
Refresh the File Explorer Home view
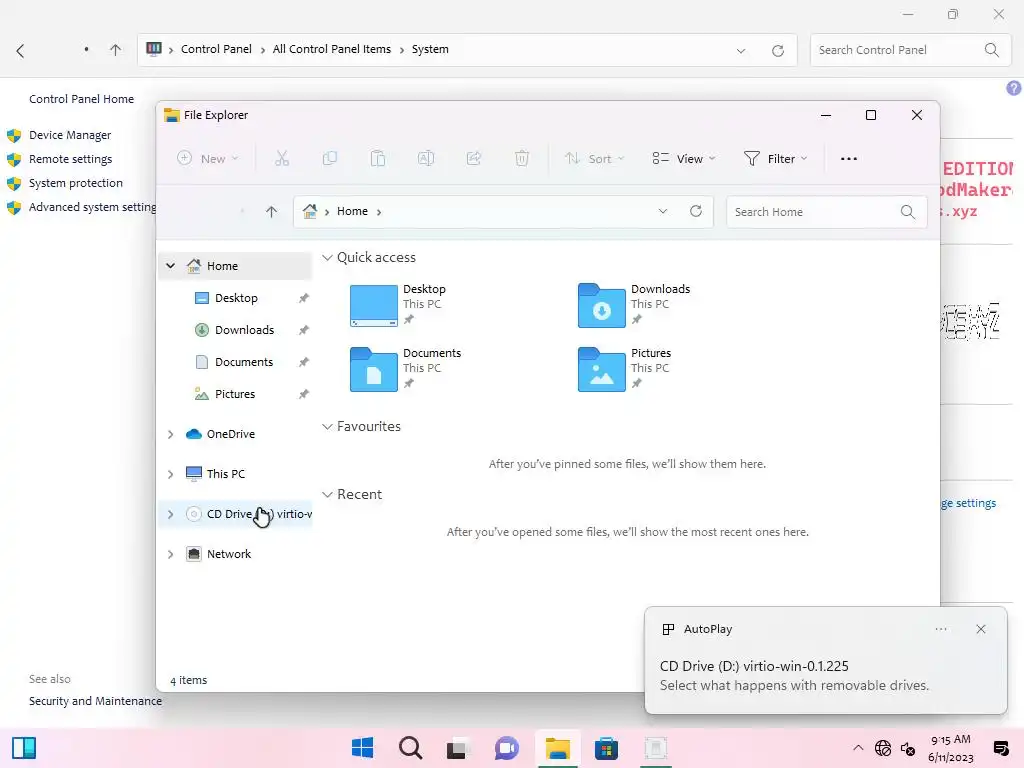tap(696, 212)
